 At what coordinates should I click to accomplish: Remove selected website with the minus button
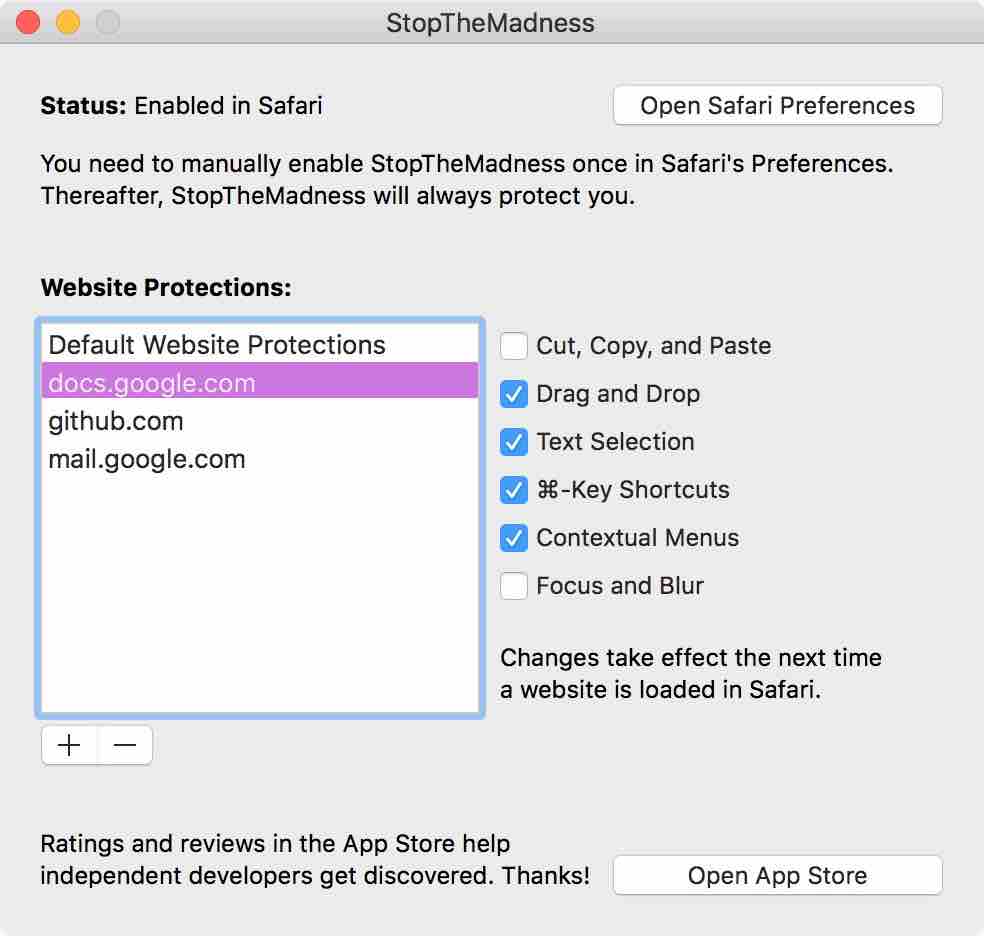point(124,744)
